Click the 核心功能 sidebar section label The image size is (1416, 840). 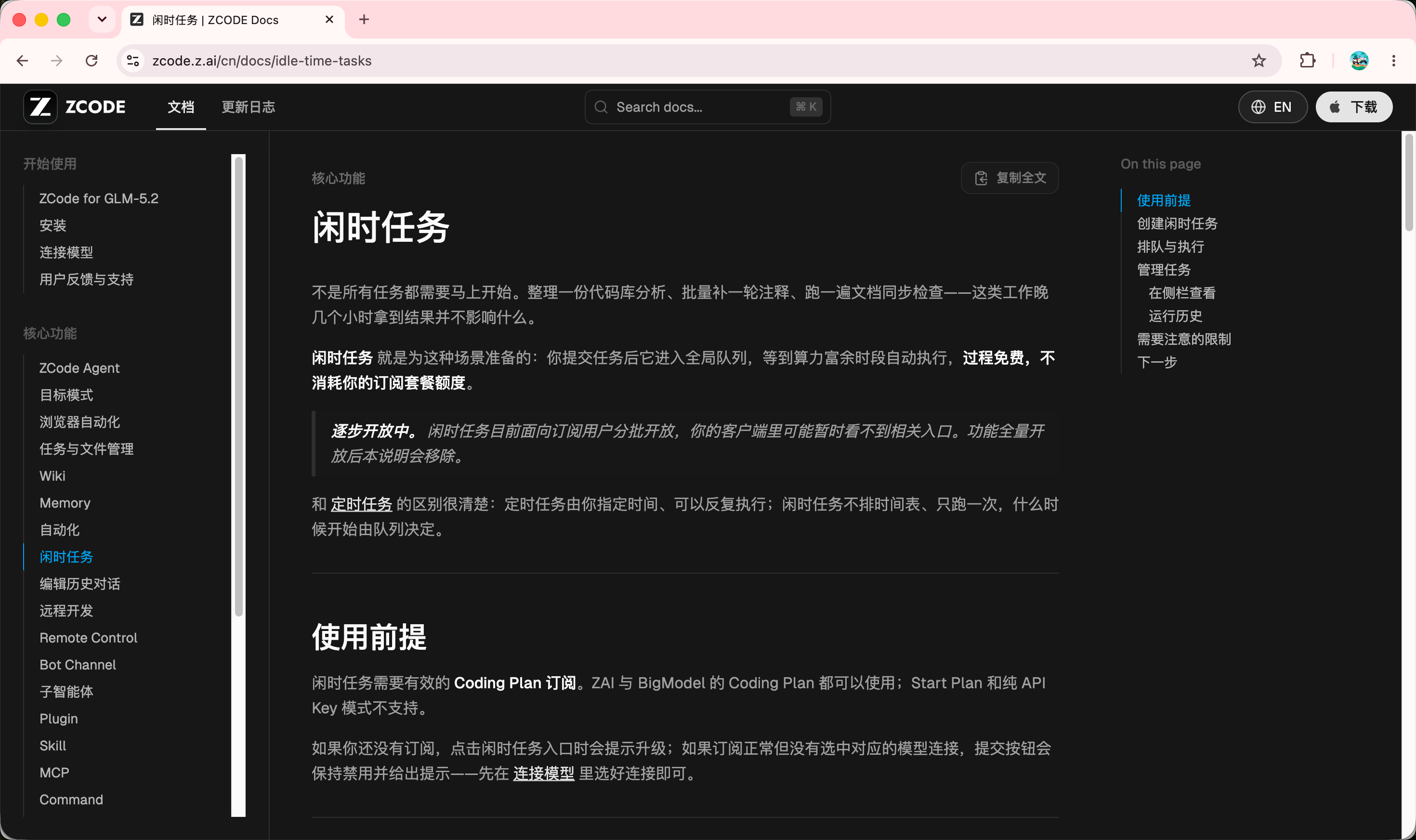(x=50, y=334)
